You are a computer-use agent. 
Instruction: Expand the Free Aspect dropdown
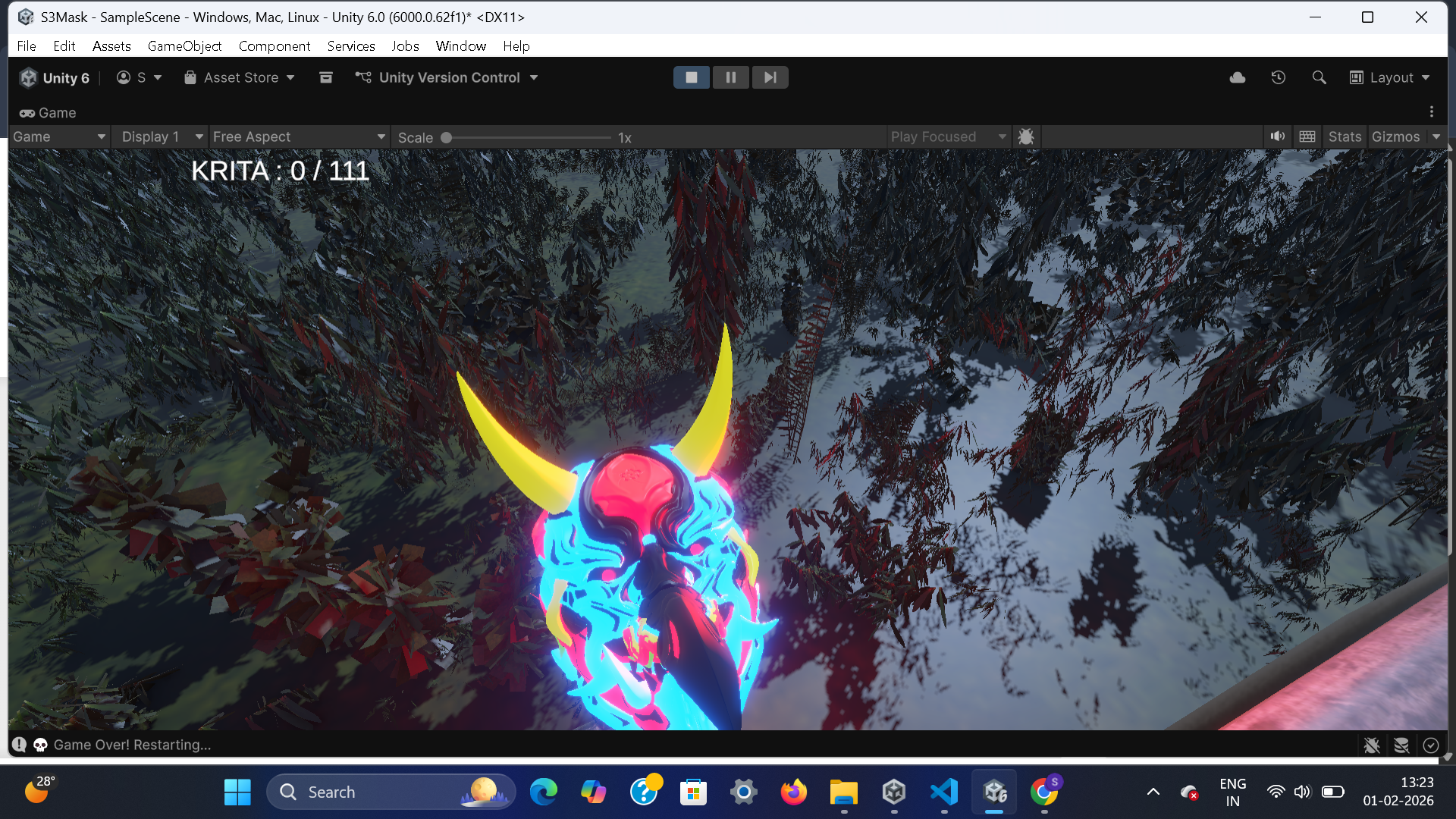[x=300, y=136]
